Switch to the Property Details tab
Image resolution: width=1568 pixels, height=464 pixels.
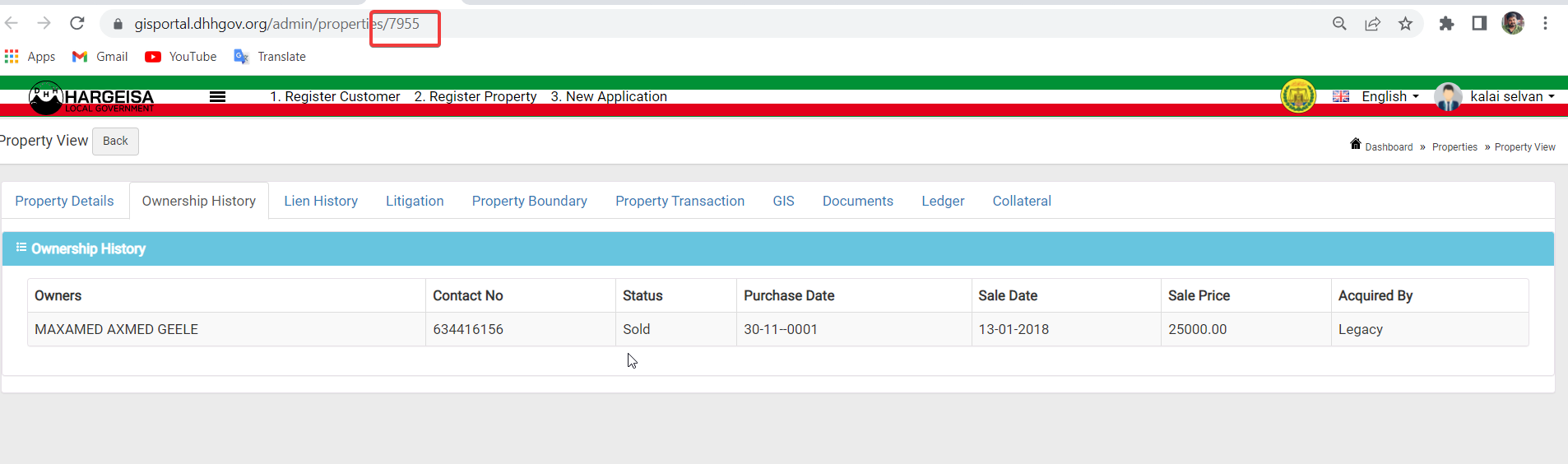point(64,201)
